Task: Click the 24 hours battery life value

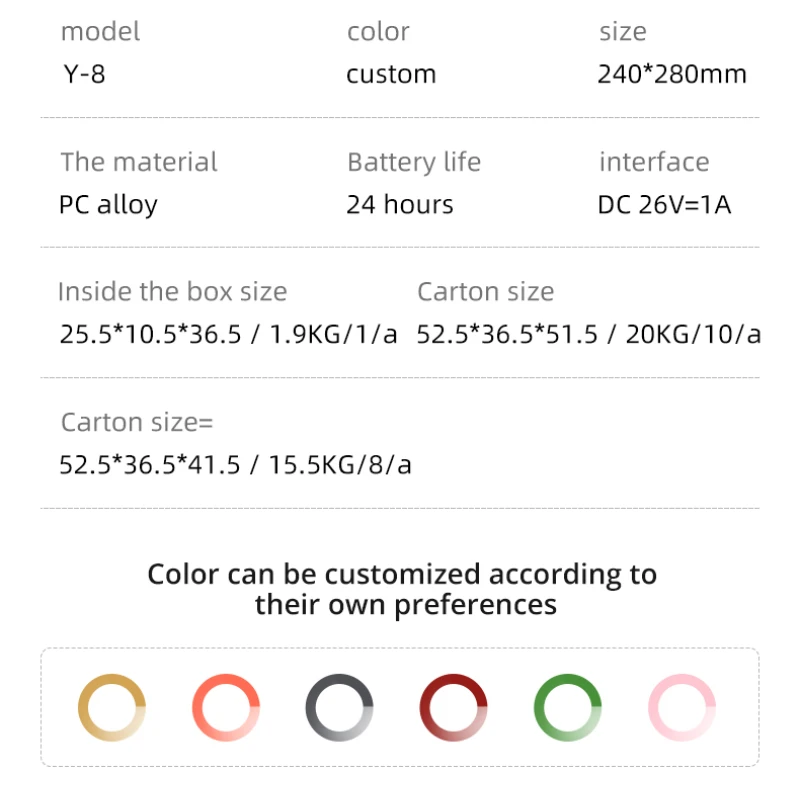Action: (400, 206)
